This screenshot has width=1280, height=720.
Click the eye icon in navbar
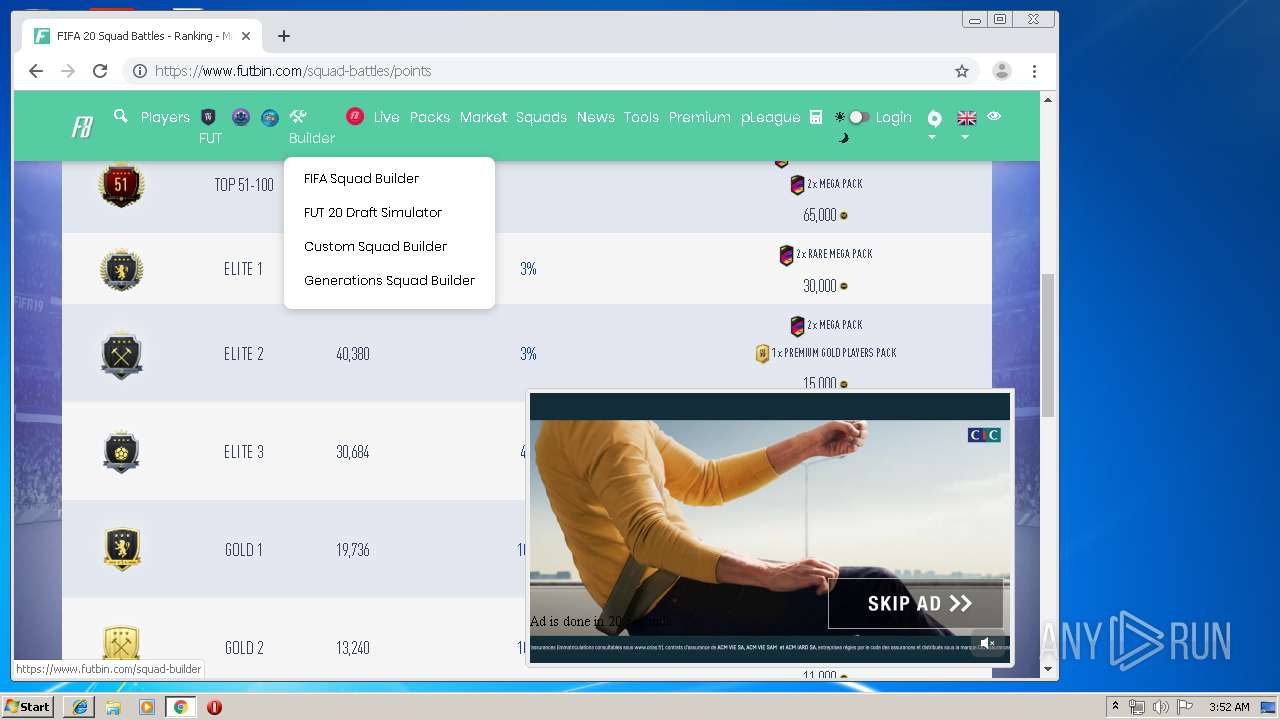[994, 116]
